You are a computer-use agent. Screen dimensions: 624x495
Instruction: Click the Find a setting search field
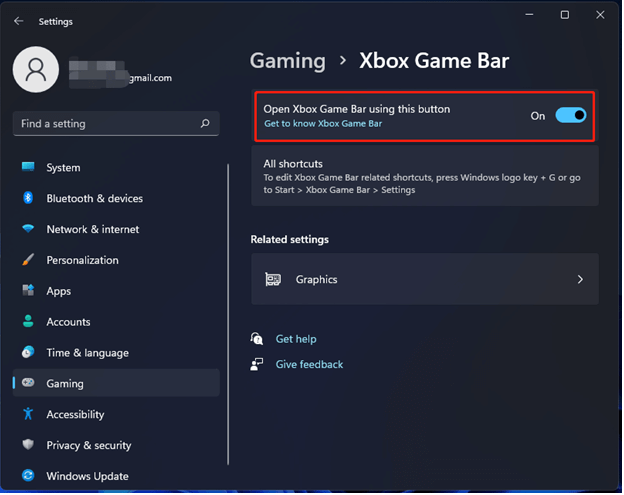(116, 124)
